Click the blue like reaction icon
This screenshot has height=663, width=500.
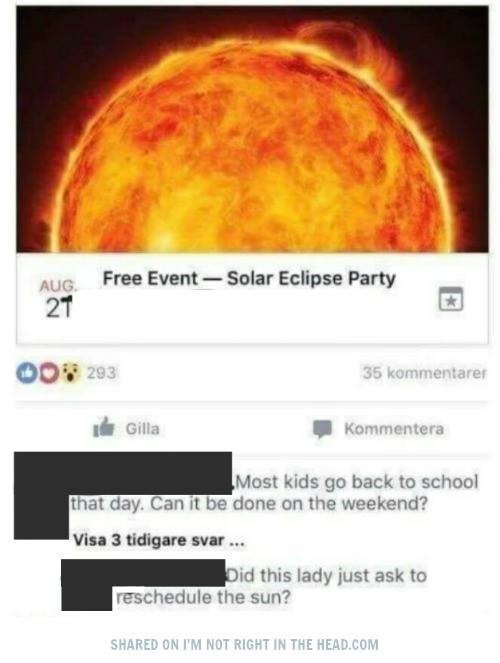[x=26, y=373]
